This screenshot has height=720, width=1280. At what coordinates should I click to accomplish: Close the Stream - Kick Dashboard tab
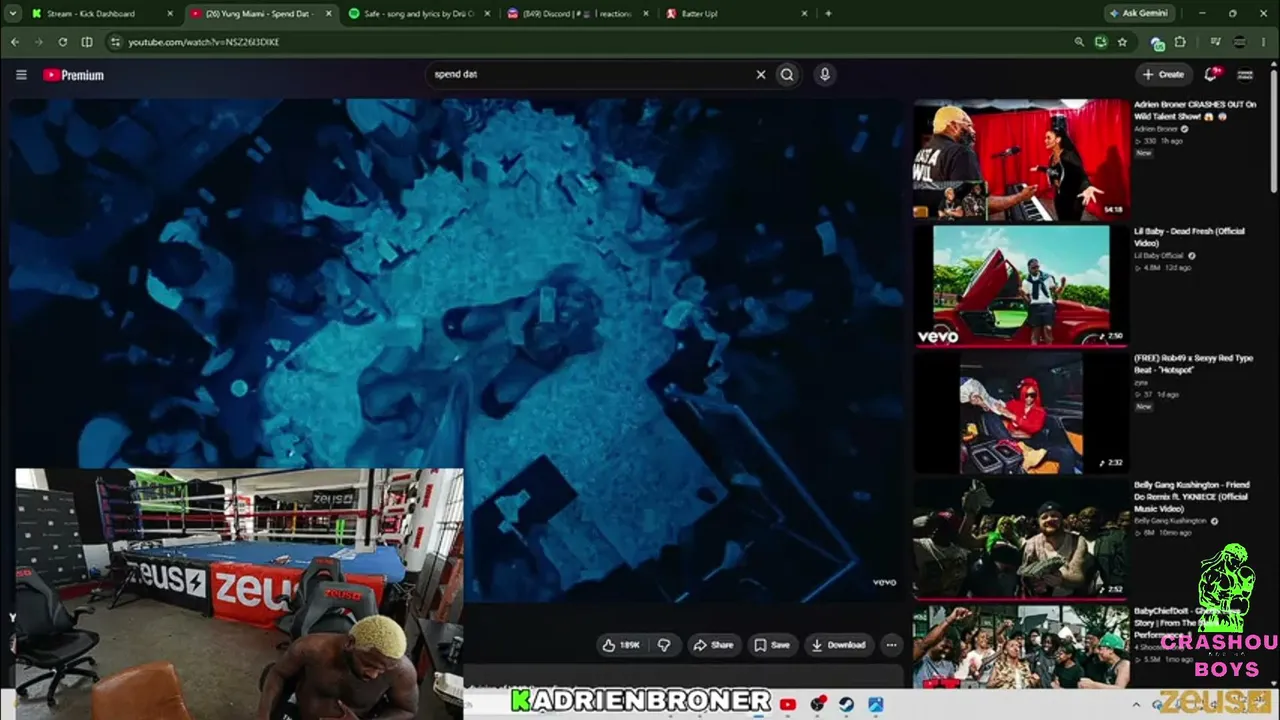tap(169, 14)
